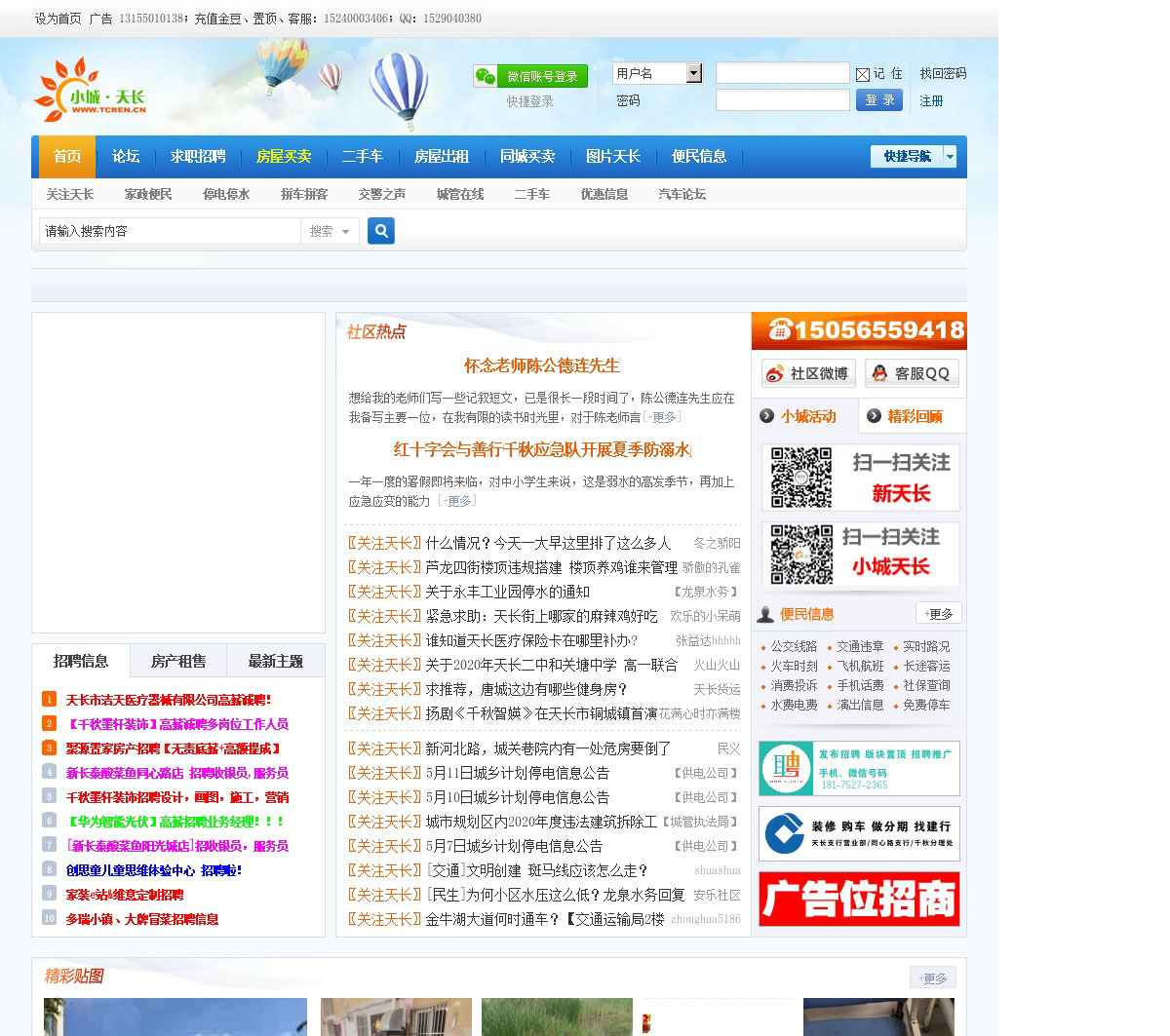Switch to the 最新主题 tab
1170x1036 pixels.
[x=275, y=661]
